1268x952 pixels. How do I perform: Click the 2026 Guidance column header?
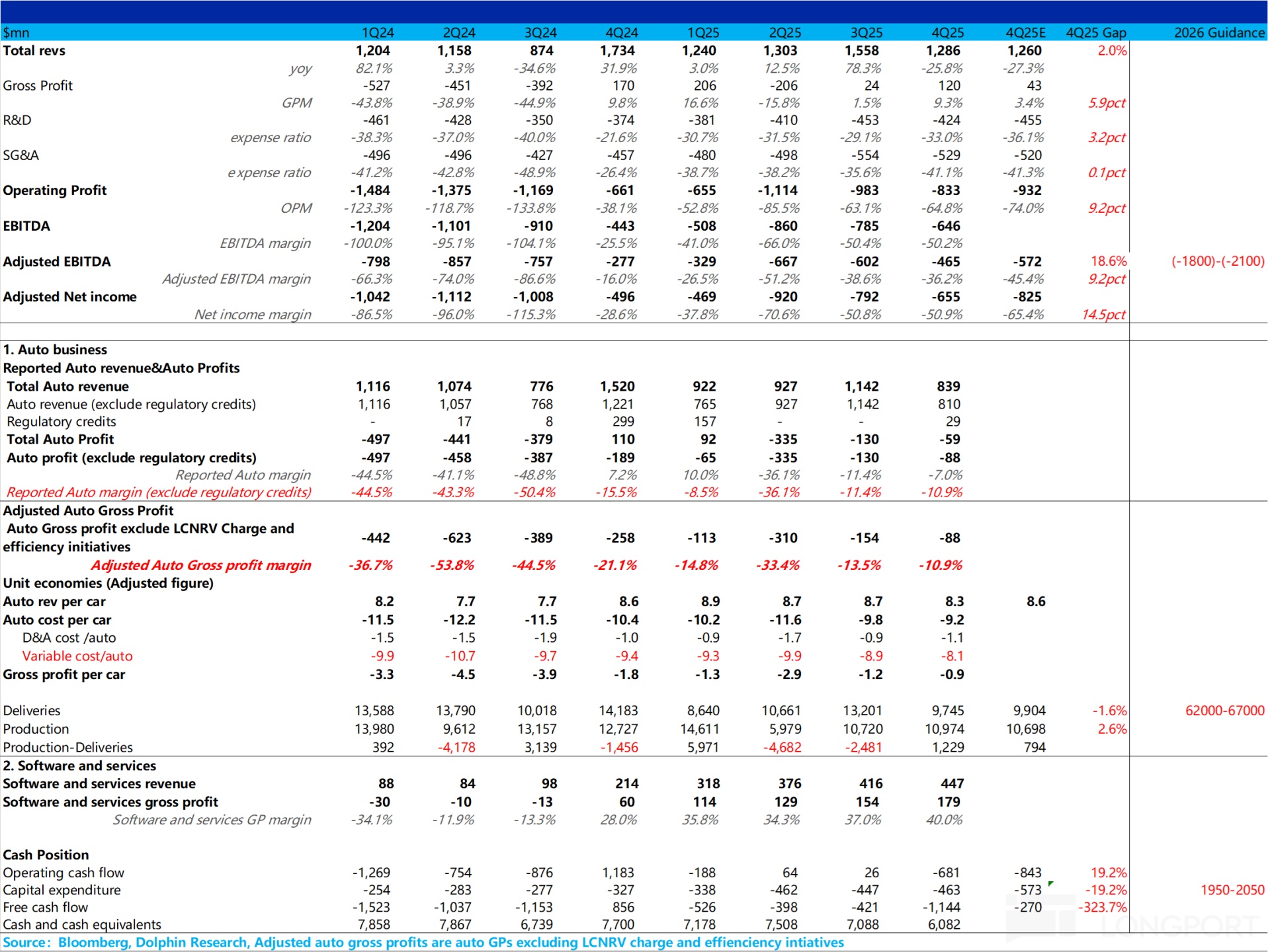coord(1218,32)
